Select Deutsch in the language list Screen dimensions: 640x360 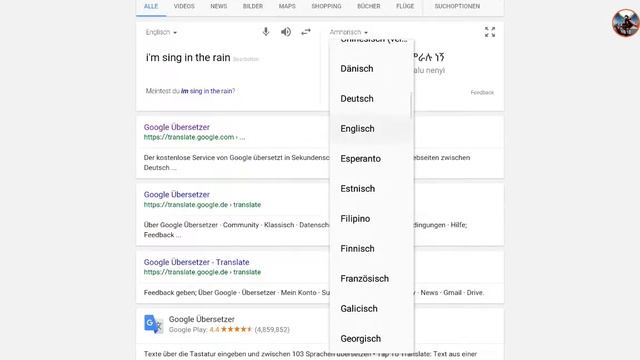[x=371, y=99]
